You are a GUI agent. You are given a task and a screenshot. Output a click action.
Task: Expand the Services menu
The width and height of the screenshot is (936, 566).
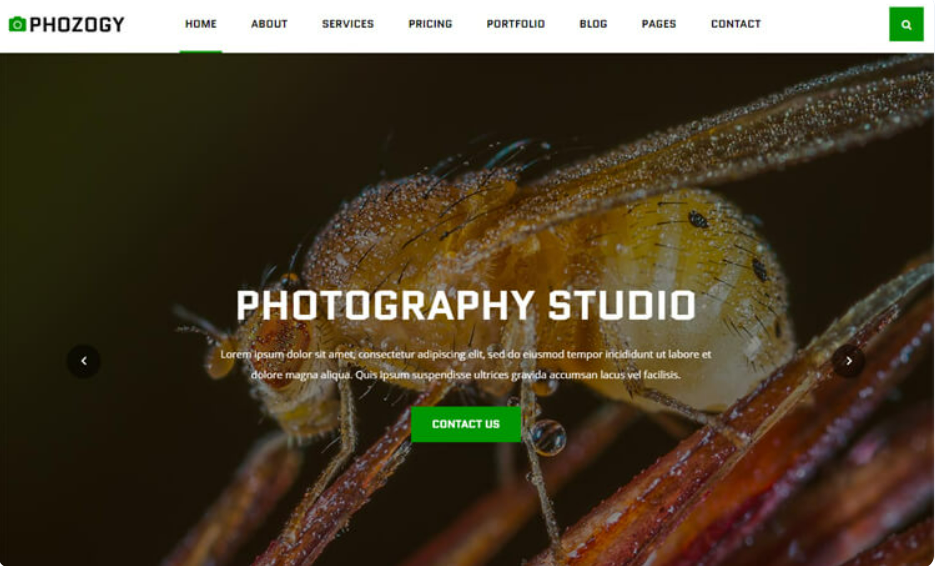click(348, 24)
